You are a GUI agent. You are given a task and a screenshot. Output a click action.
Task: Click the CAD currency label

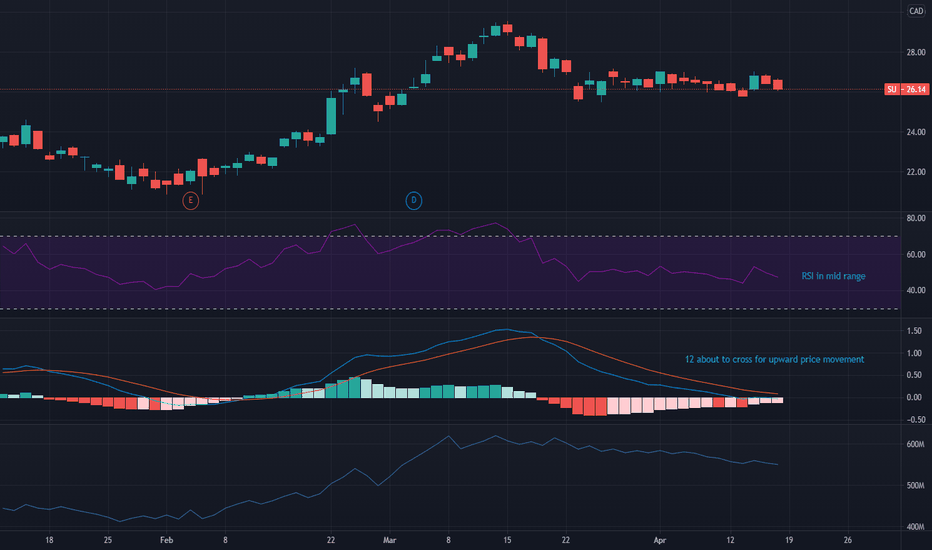click(x=916, y=11)
